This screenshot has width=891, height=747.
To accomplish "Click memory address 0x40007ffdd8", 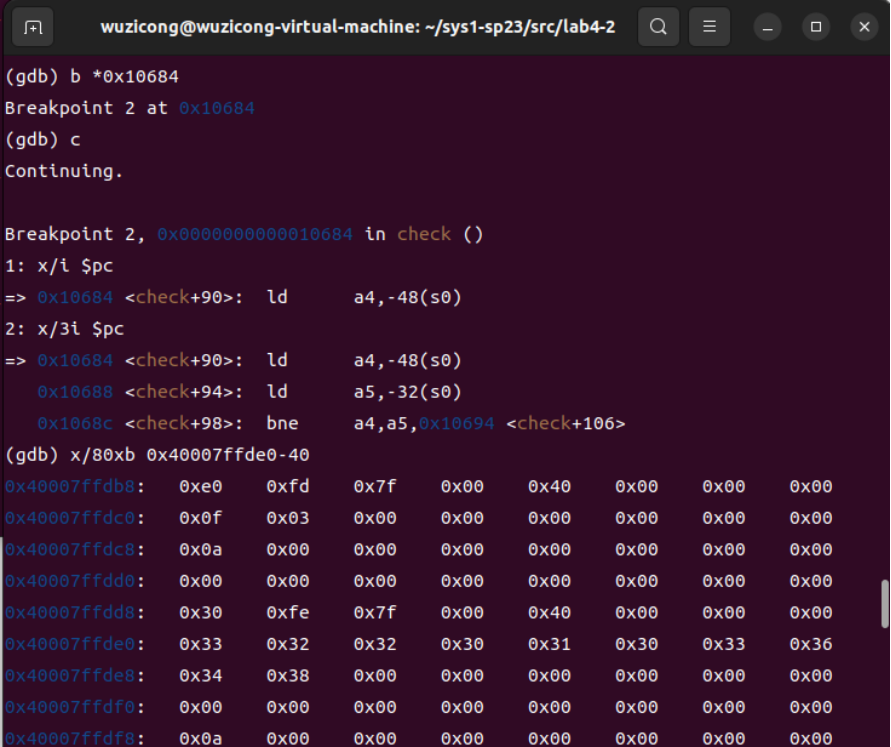I will (x=70, y=612).
